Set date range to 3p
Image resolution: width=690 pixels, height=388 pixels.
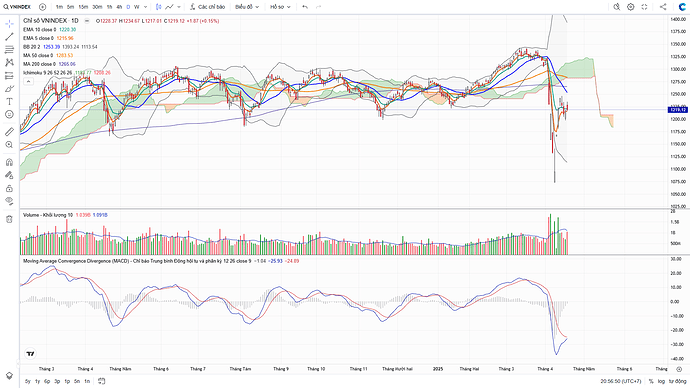(57, 381)
